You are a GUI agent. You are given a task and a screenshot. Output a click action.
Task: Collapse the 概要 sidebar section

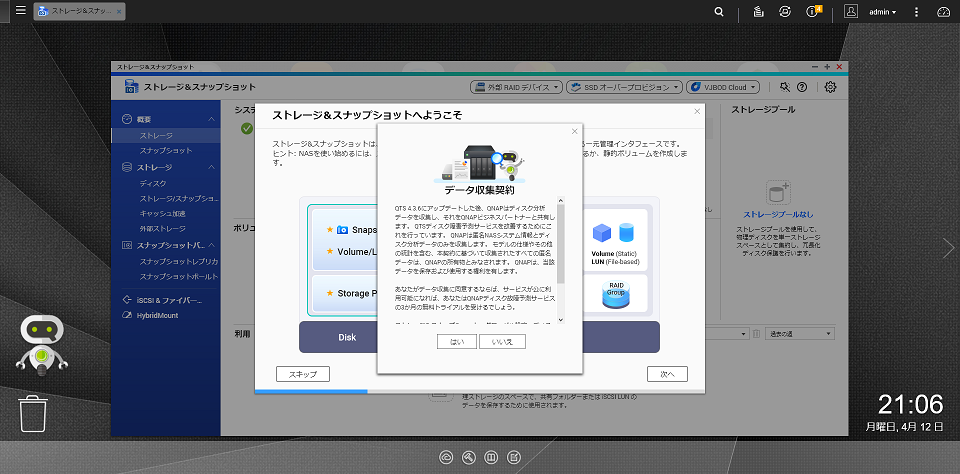(x=211, y=119)
